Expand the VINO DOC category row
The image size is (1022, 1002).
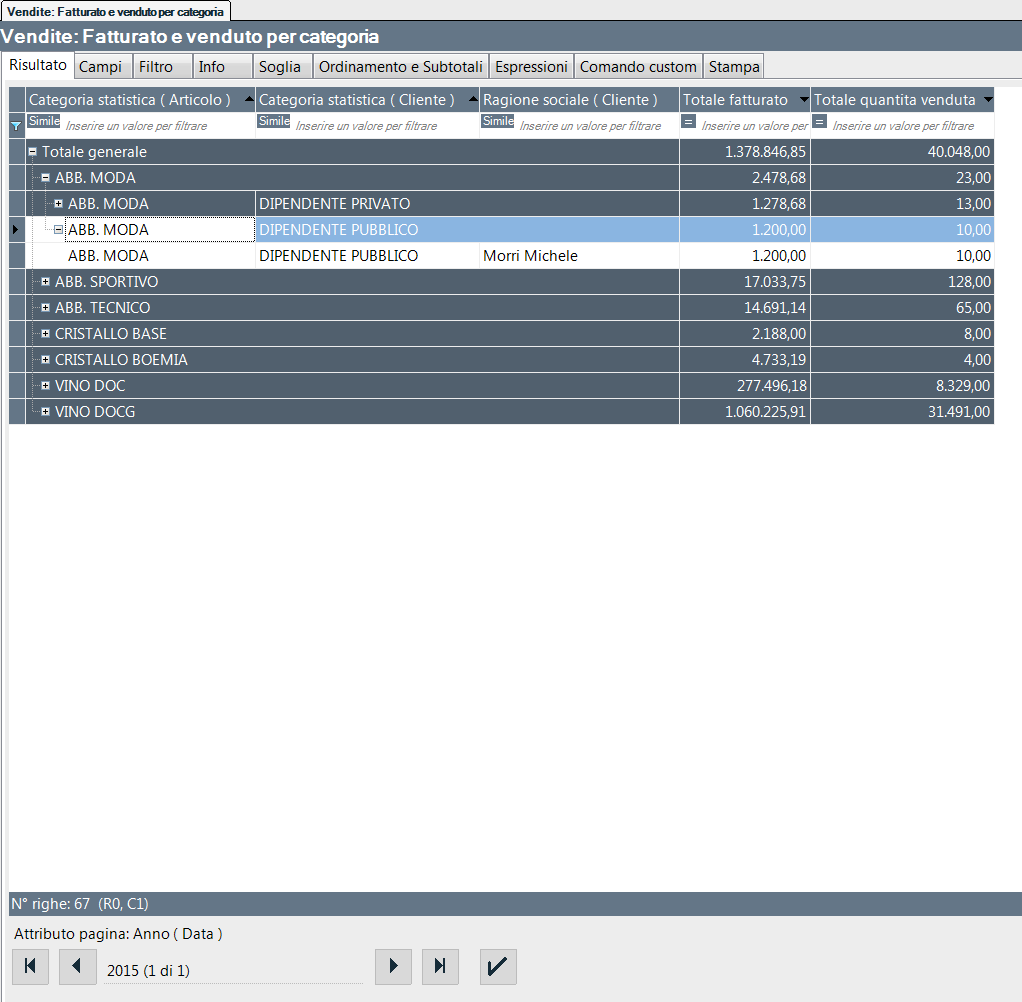[x=45, y=386]
